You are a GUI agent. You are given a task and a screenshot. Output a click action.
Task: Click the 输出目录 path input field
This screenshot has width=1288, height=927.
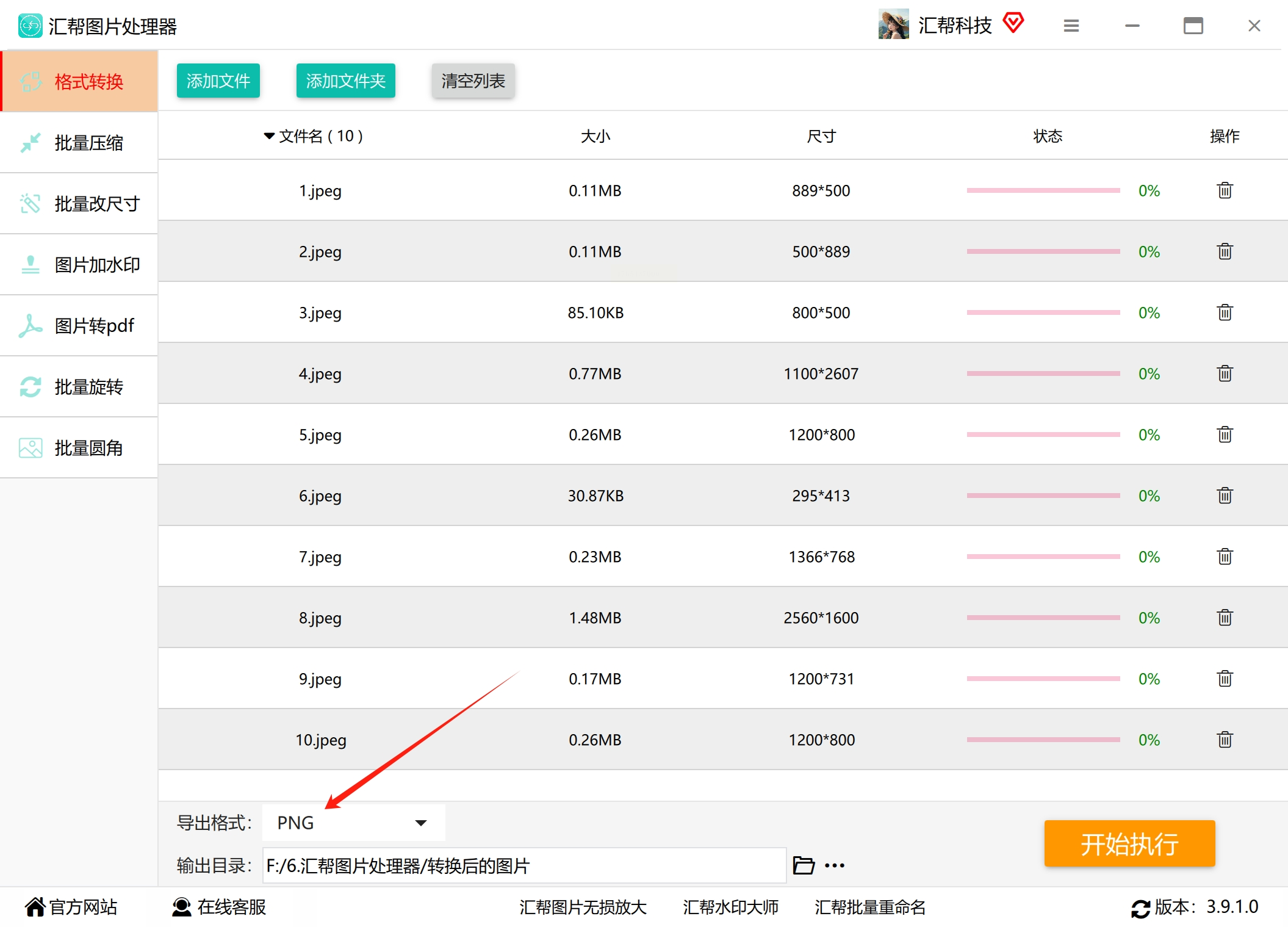(523, 865)
